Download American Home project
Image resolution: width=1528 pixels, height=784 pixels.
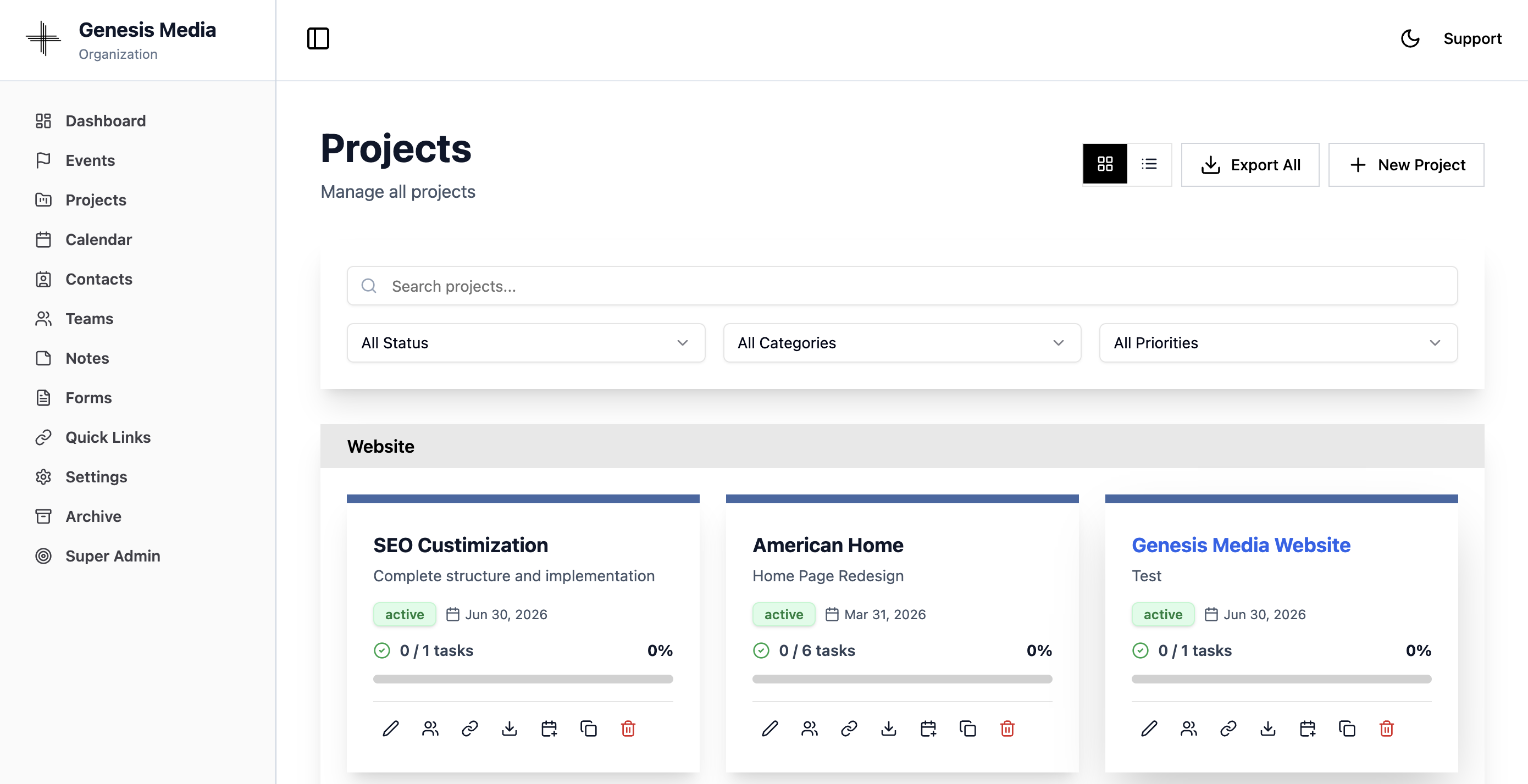pyautogui.click(x=888, y=729)
